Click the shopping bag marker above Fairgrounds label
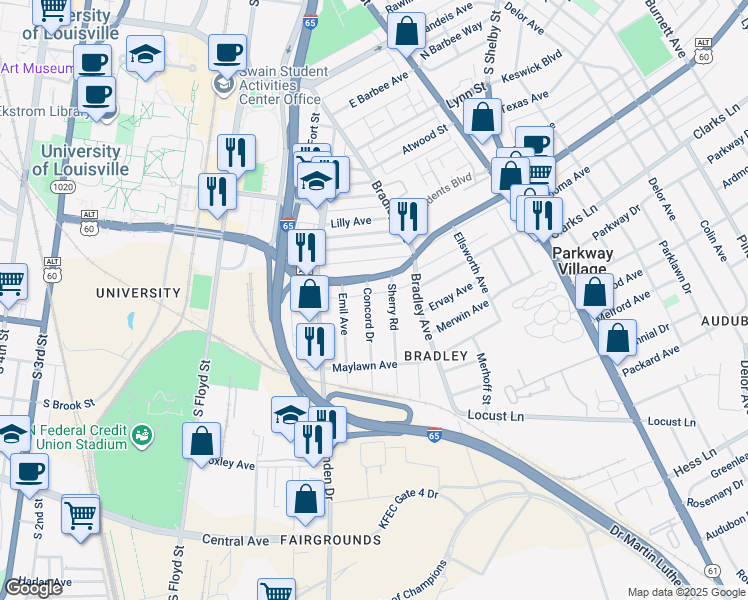 306,499
